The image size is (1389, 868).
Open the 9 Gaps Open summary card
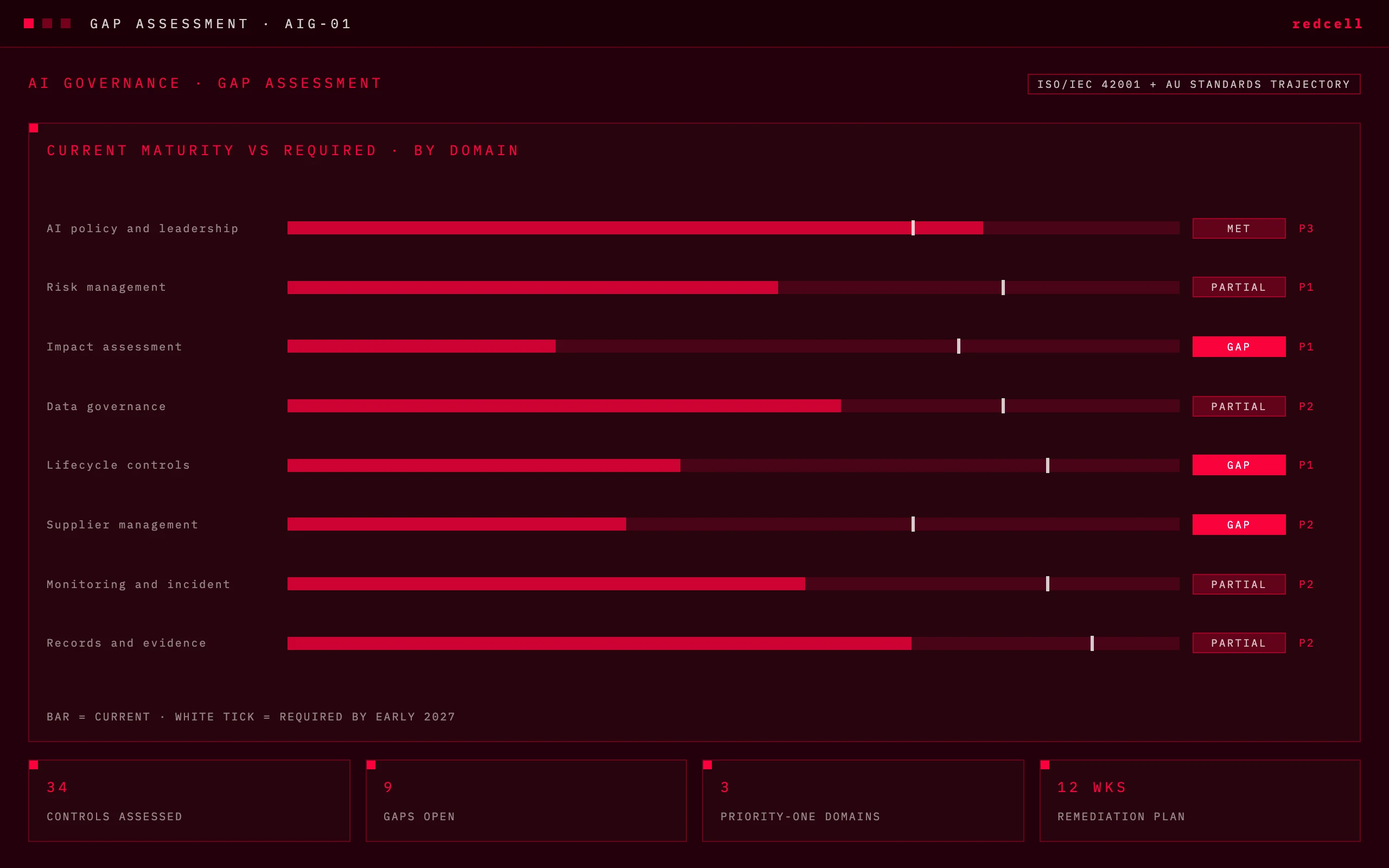point(526,801)
